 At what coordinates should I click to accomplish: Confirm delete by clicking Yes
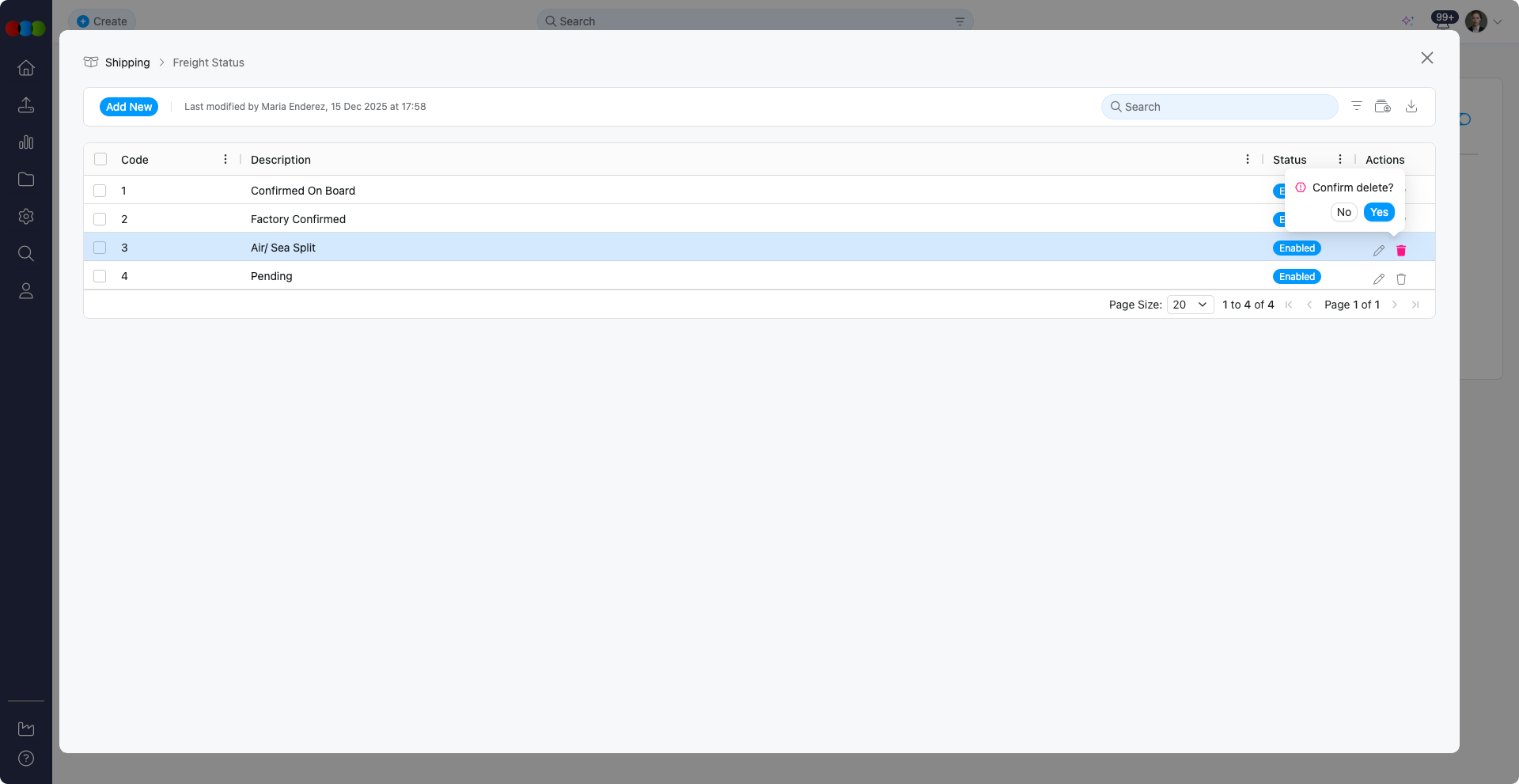click(1379, 212)
